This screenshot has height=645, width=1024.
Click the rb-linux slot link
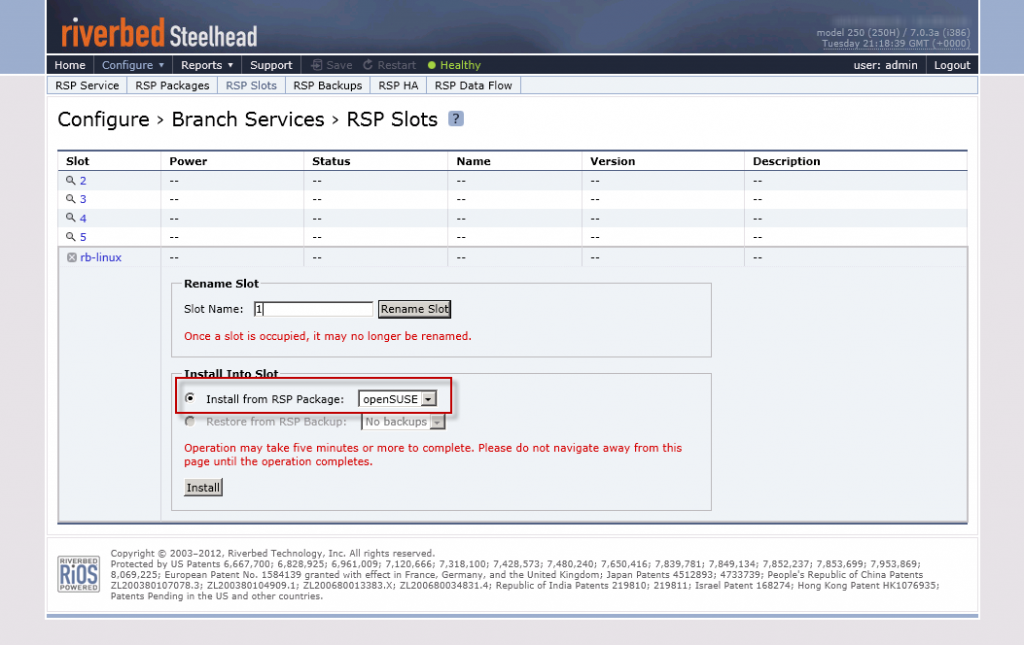tap(101, 257)
